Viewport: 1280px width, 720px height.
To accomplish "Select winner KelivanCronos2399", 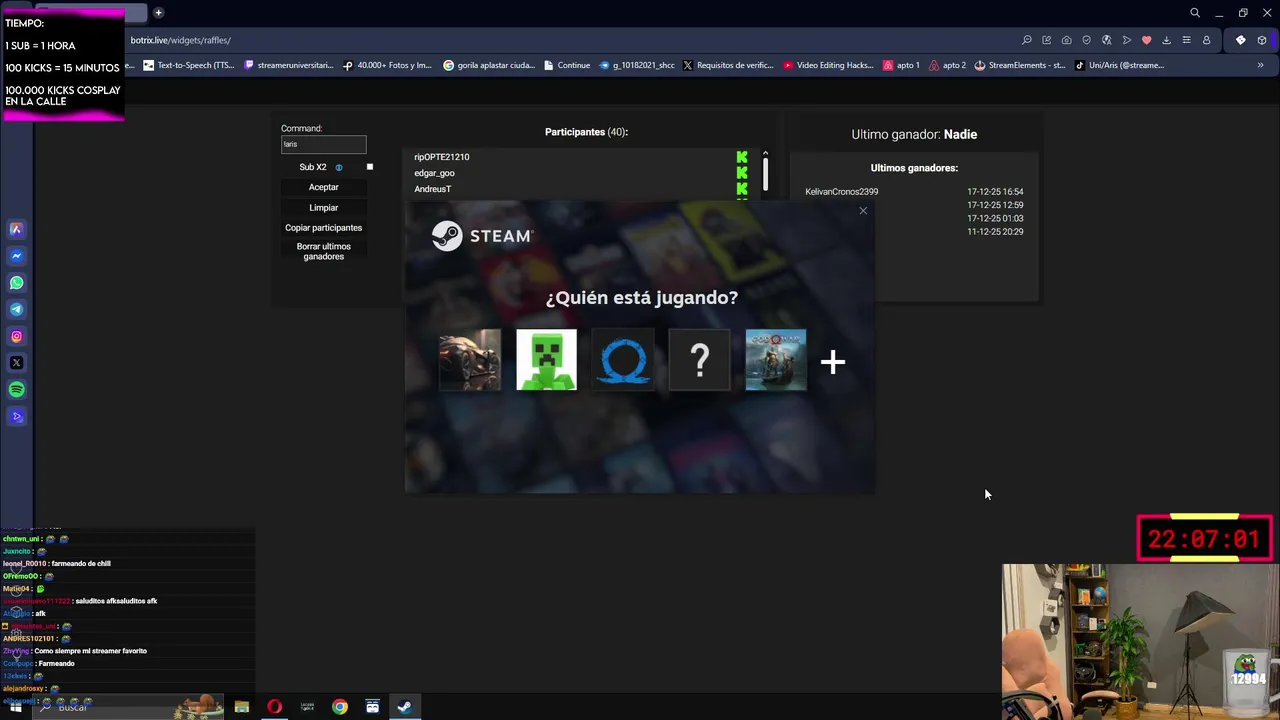I will 842,192.
